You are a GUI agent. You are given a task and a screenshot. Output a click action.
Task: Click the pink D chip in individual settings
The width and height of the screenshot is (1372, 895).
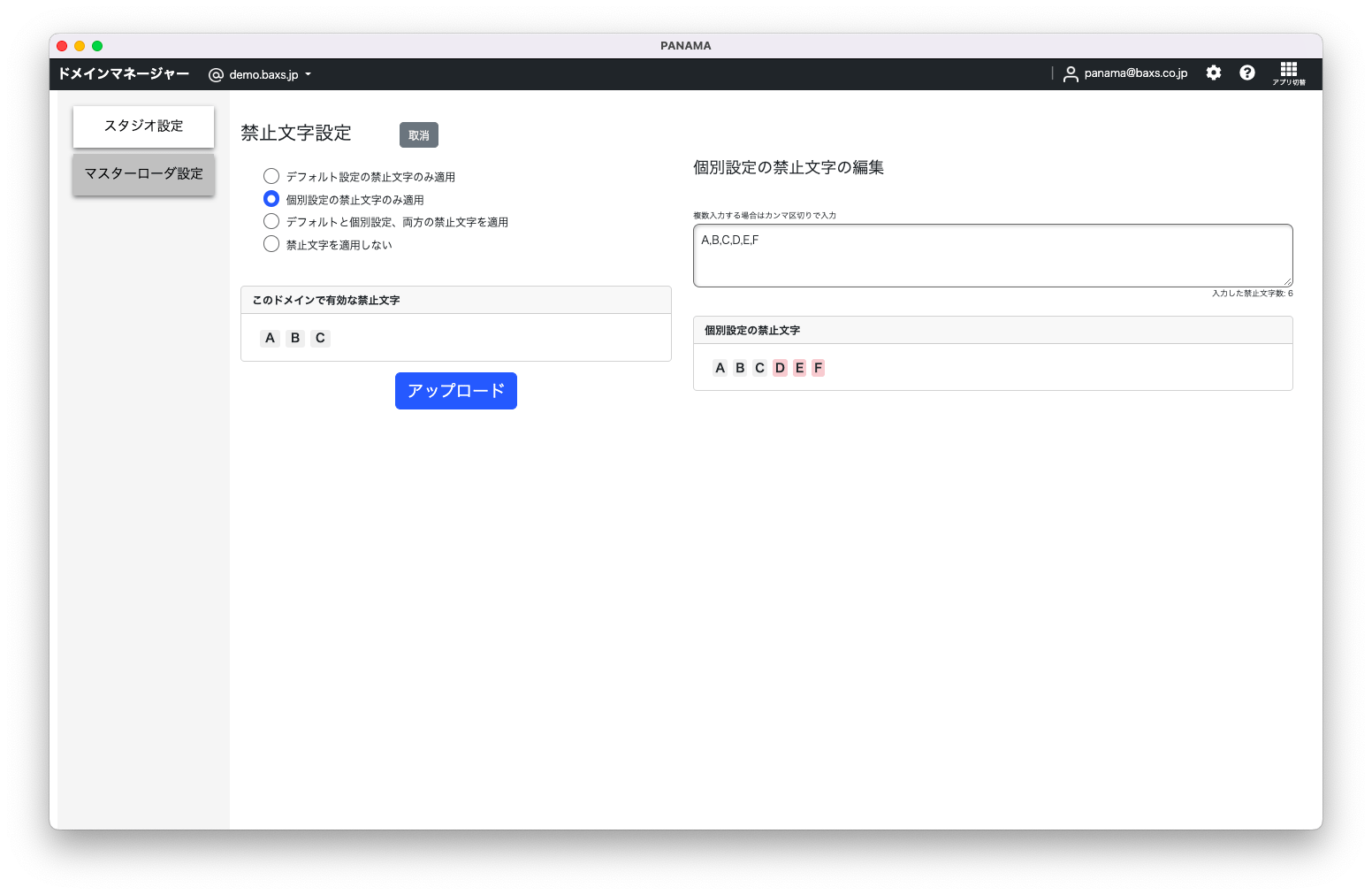click(780, 368)
